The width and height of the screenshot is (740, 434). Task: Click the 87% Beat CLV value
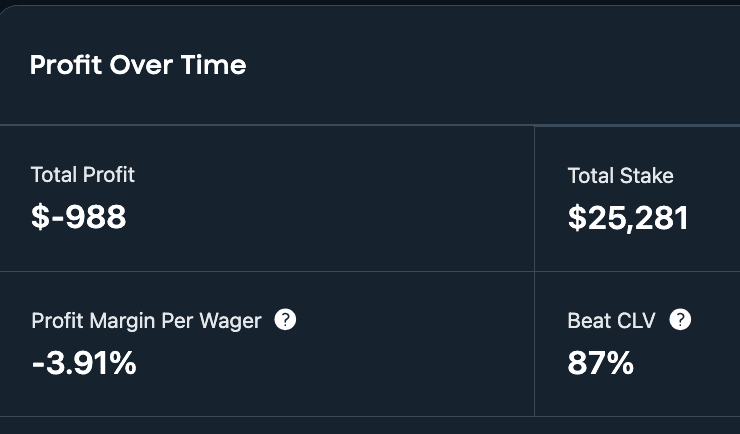(x=600, y=363)
